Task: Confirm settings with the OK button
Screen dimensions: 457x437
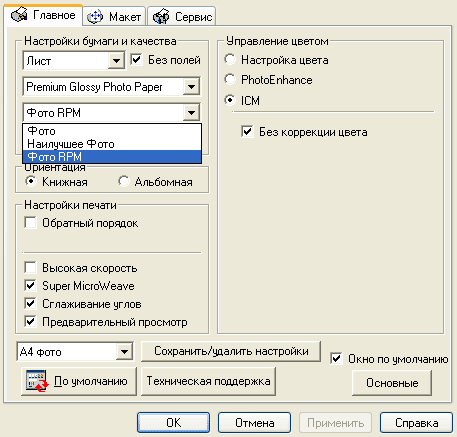Action: (173, 423)
